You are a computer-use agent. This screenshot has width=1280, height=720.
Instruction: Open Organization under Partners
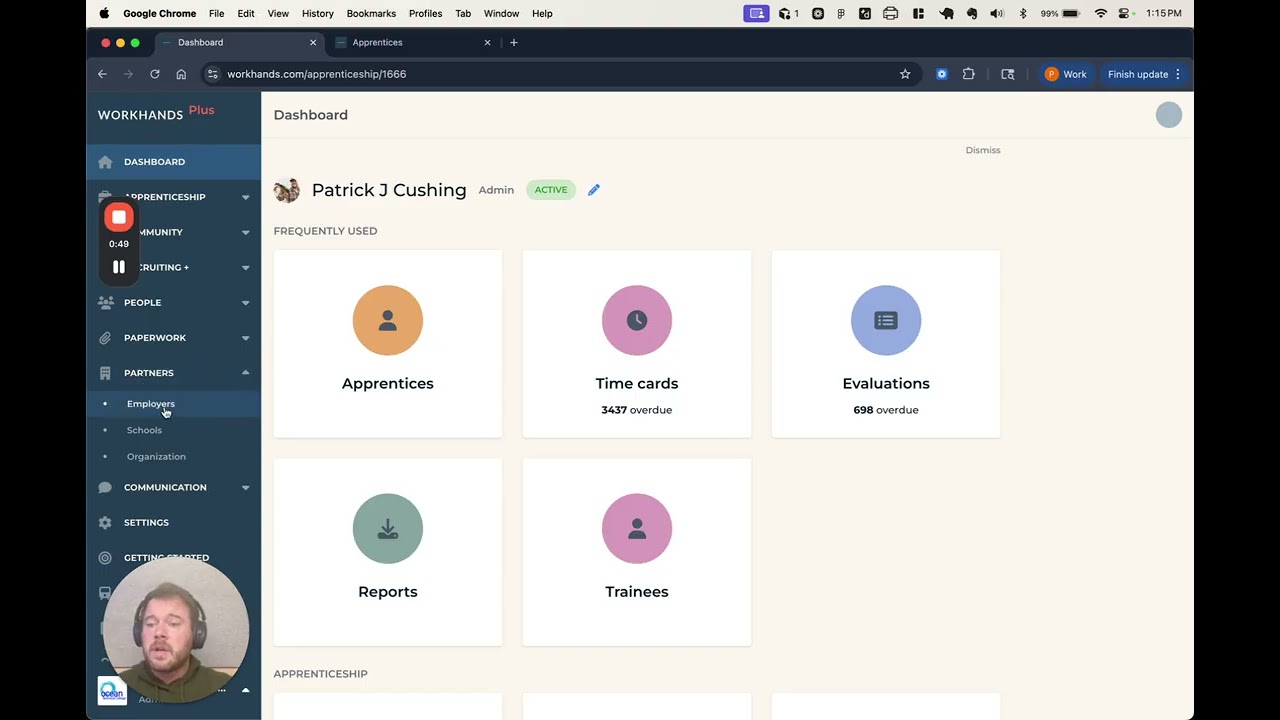coord(156,457)
